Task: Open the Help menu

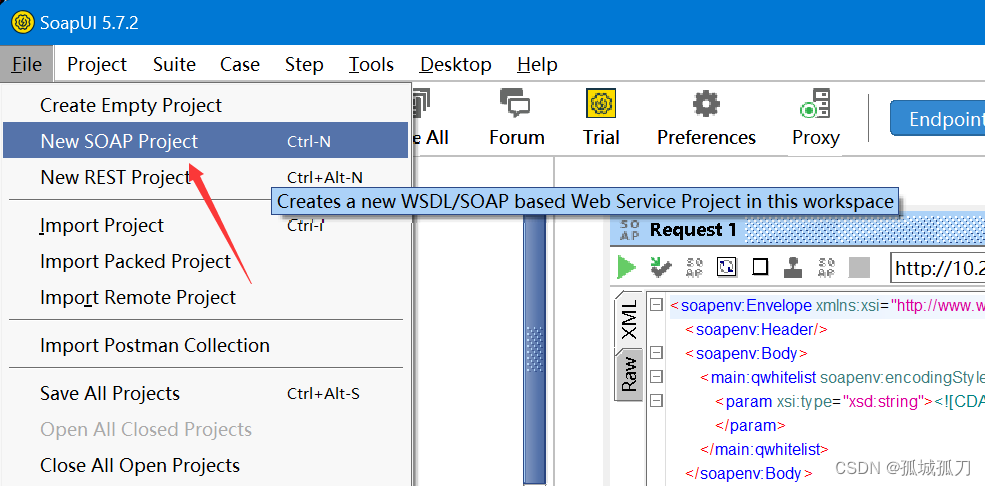Action: (x=537, y=64)
